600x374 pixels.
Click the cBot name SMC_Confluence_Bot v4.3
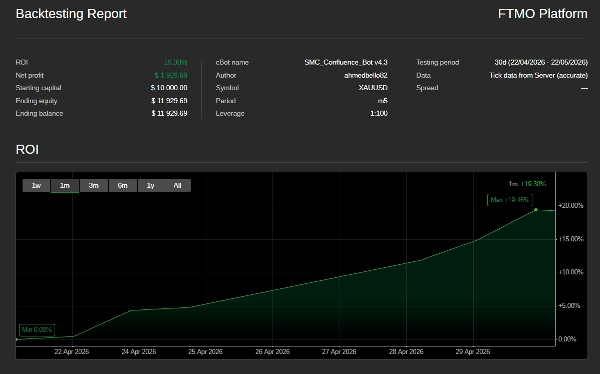(x=346, y=62)
